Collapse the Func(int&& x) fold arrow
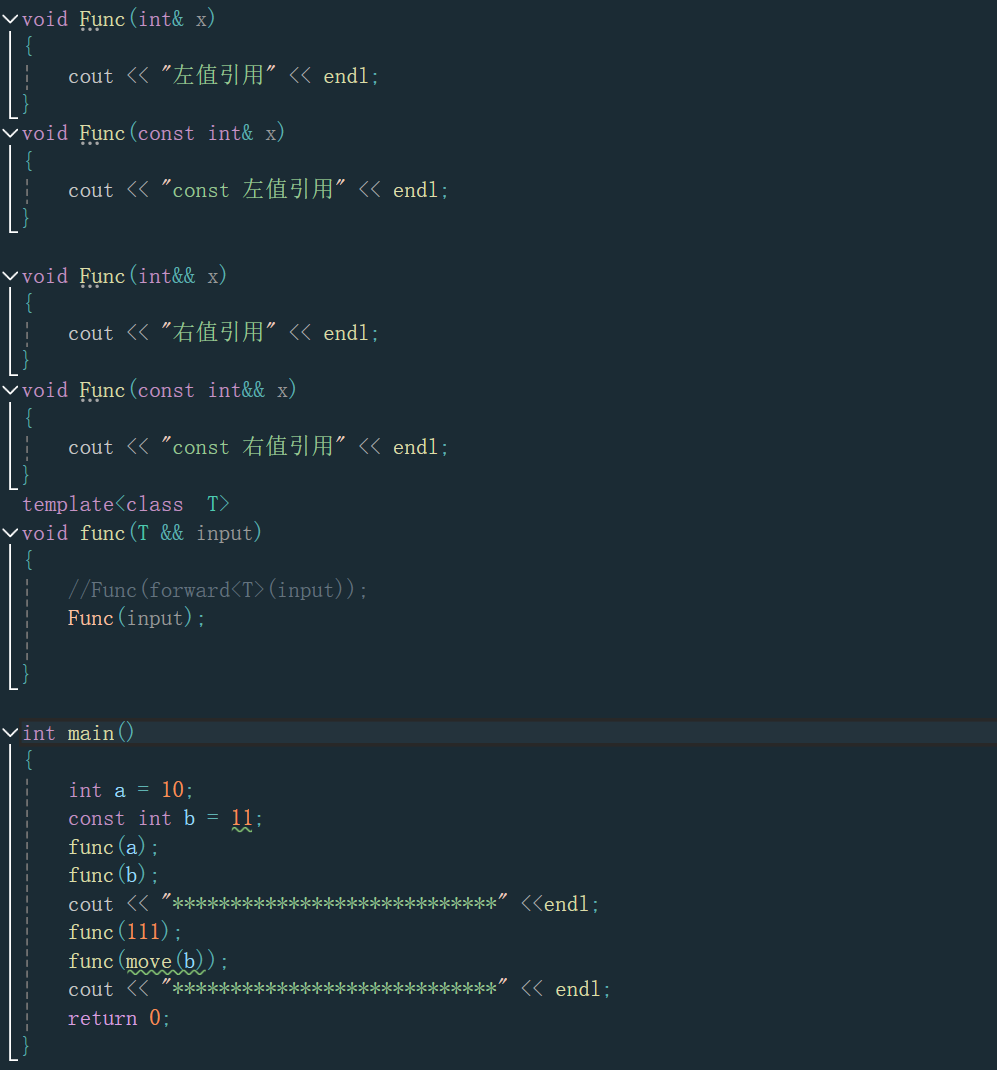997x1070 pixels. (10, 276)
